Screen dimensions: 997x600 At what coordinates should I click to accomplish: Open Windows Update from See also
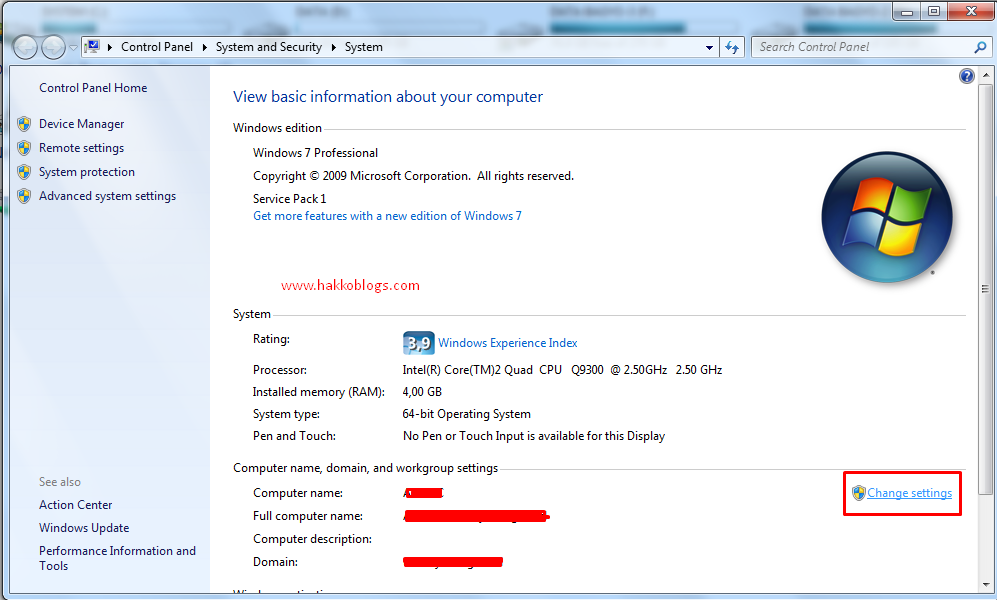84,527
